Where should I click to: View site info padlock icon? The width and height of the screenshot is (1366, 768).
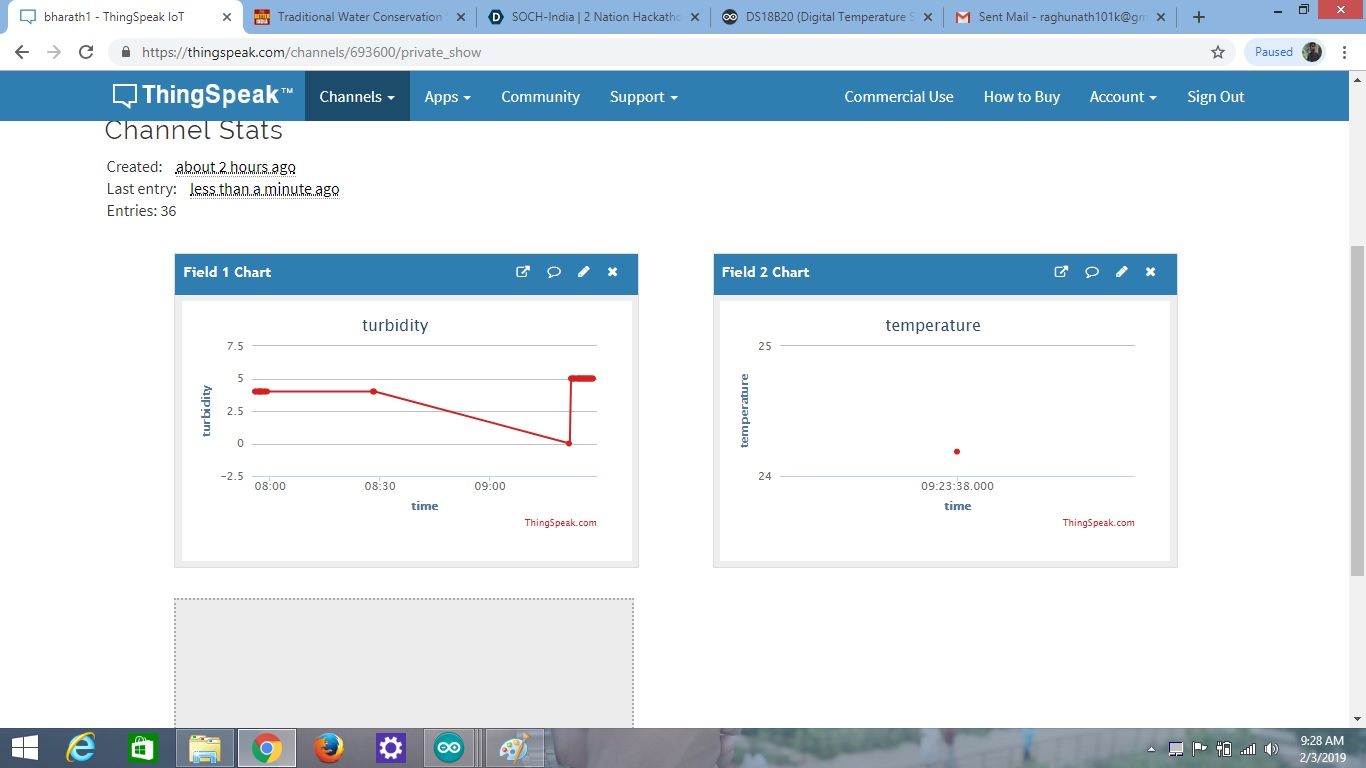pyautogui.click(x=125, y=52)
